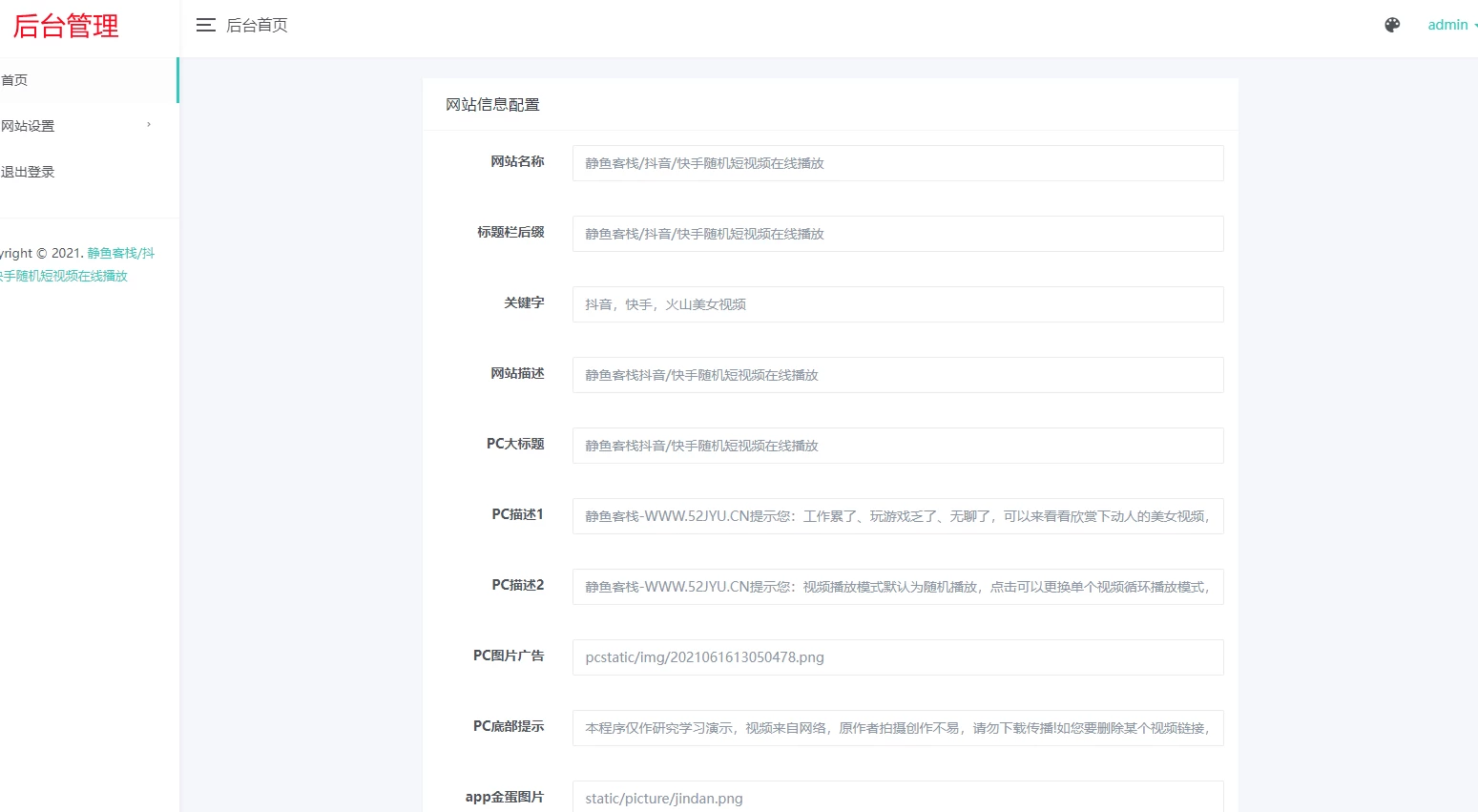Click the PC底部提示 input field
Screen dimensions: 1478x812
[897, 728]
